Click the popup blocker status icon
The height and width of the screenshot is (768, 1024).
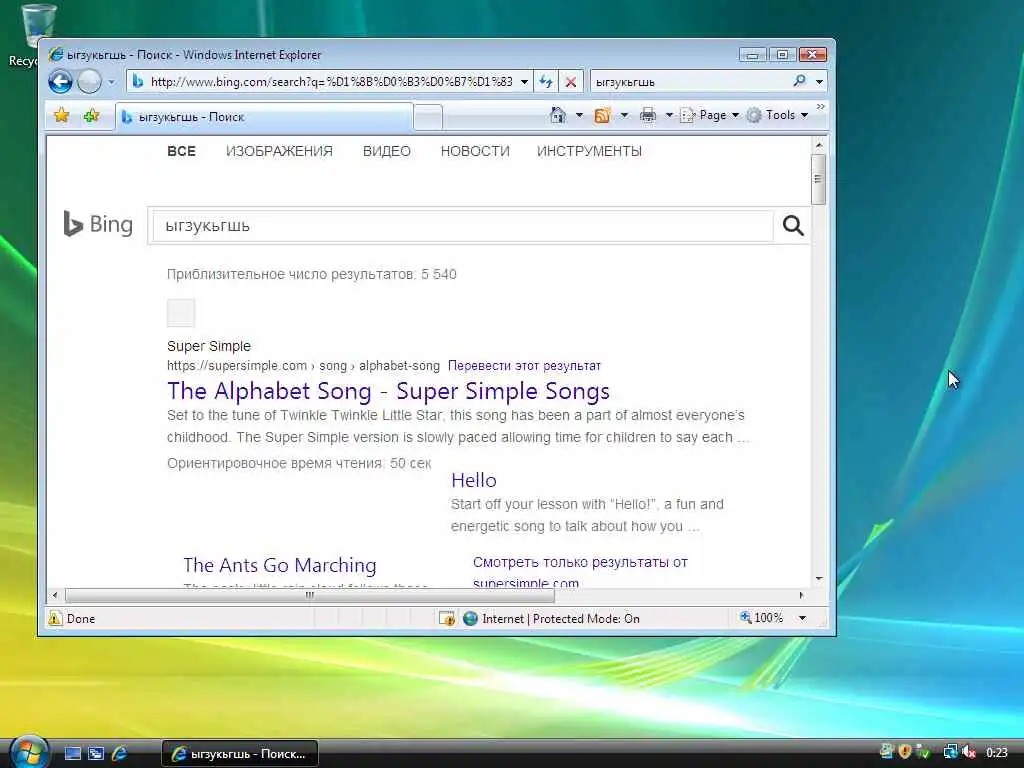[x=447, y=618]
